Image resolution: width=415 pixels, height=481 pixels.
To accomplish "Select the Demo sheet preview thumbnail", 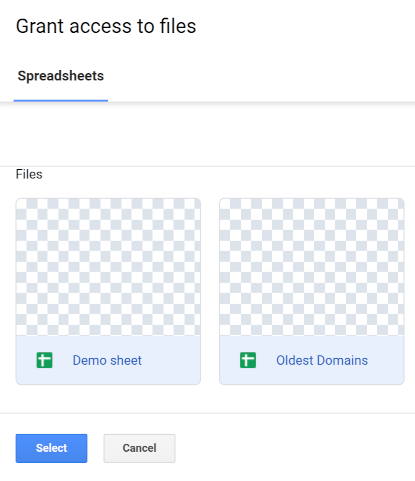I will point(108,267).
